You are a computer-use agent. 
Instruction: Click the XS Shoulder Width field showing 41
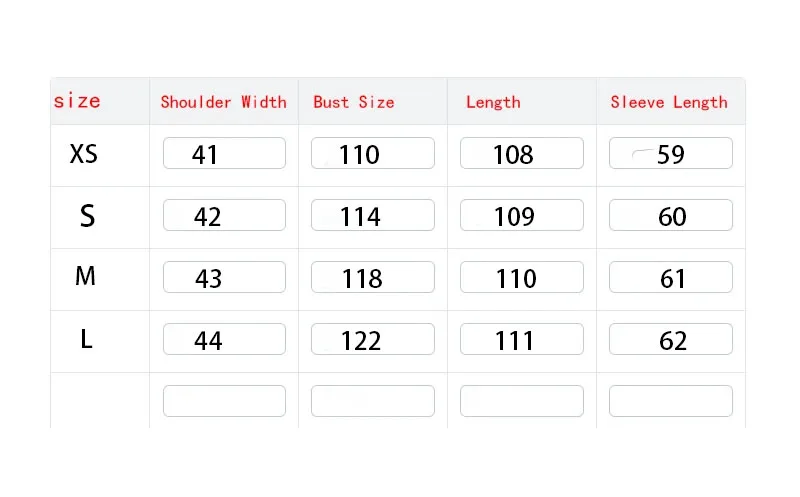point(224,153)
